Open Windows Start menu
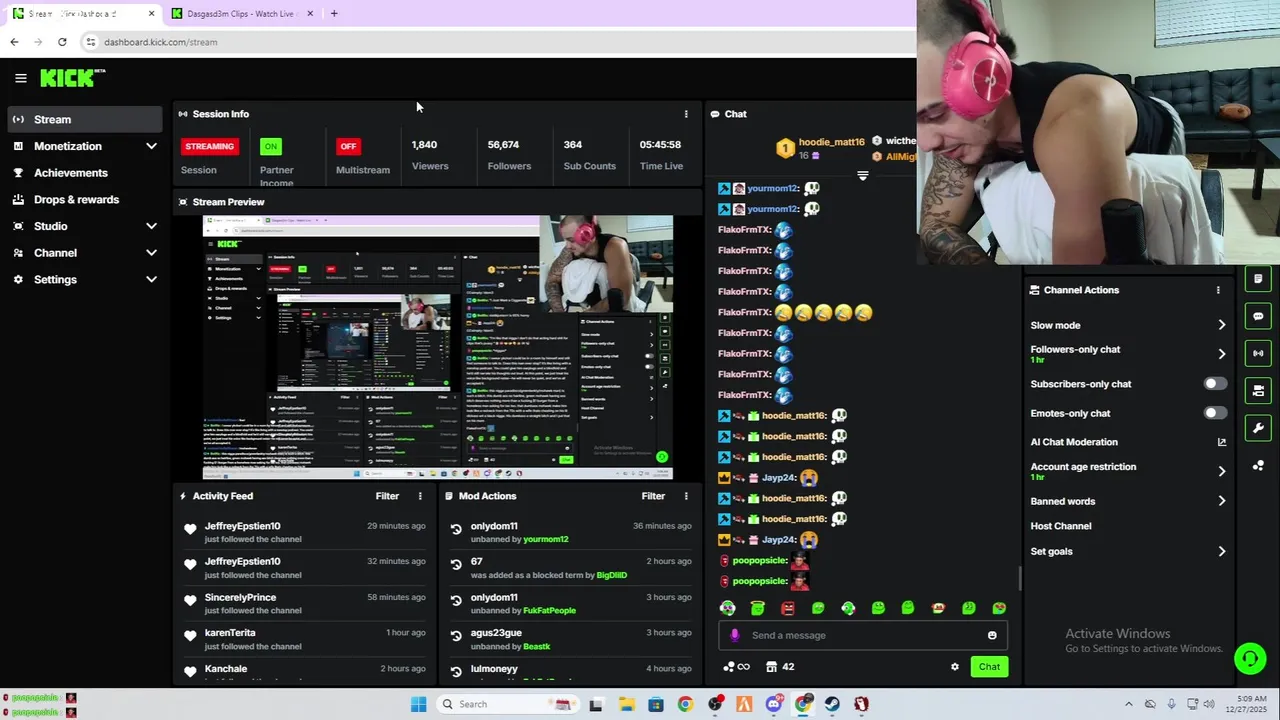This screenshot has height=720, width=1280. (x=419, y=704)
